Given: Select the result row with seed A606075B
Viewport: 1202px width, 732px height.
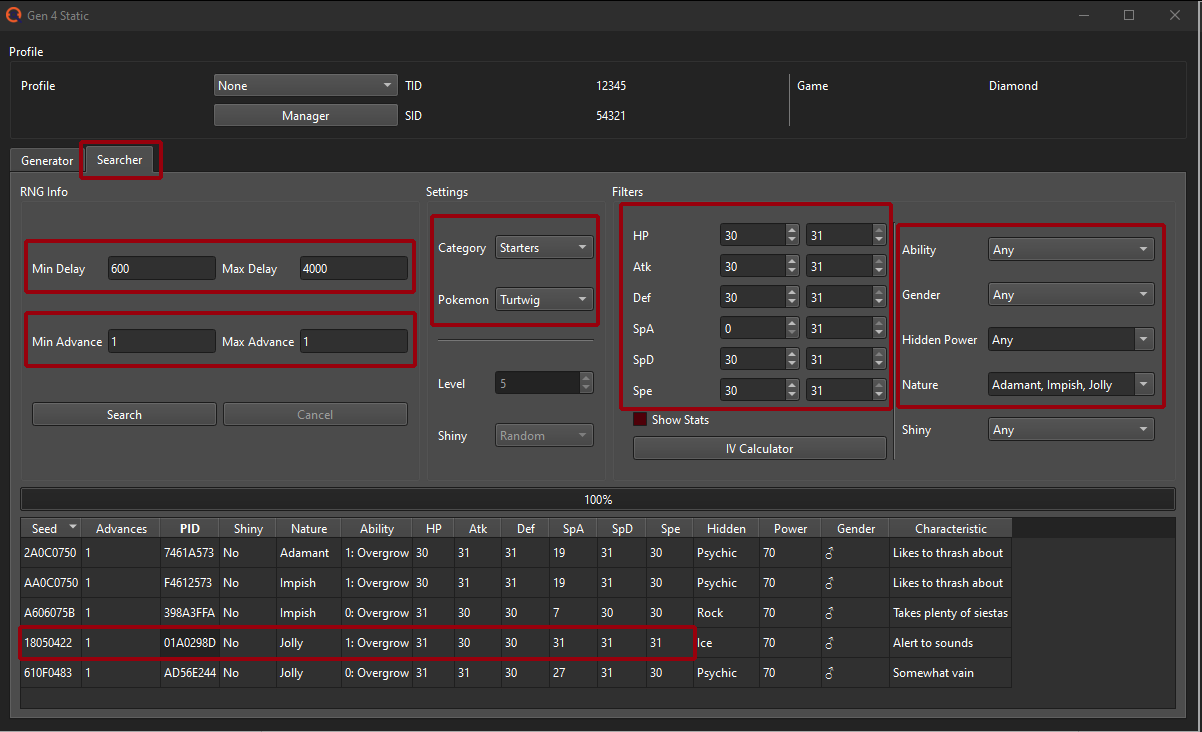Looking at the screenshot, I should (x=516, y=613).
